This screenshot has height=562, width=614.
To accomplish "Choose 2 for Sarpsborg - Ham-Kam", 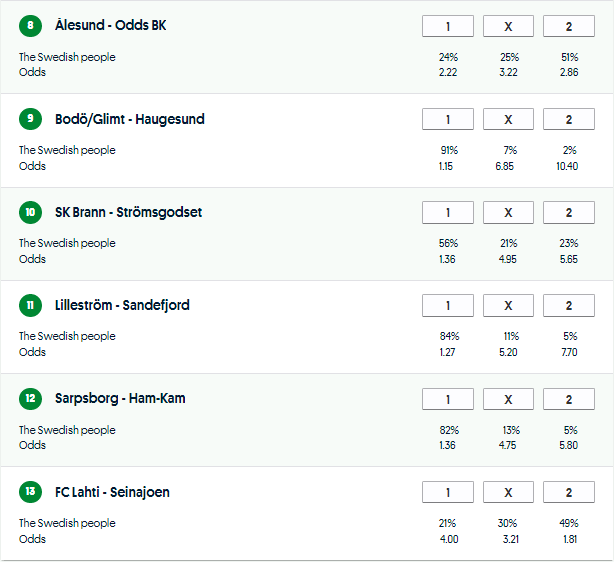I will (568, 400).
